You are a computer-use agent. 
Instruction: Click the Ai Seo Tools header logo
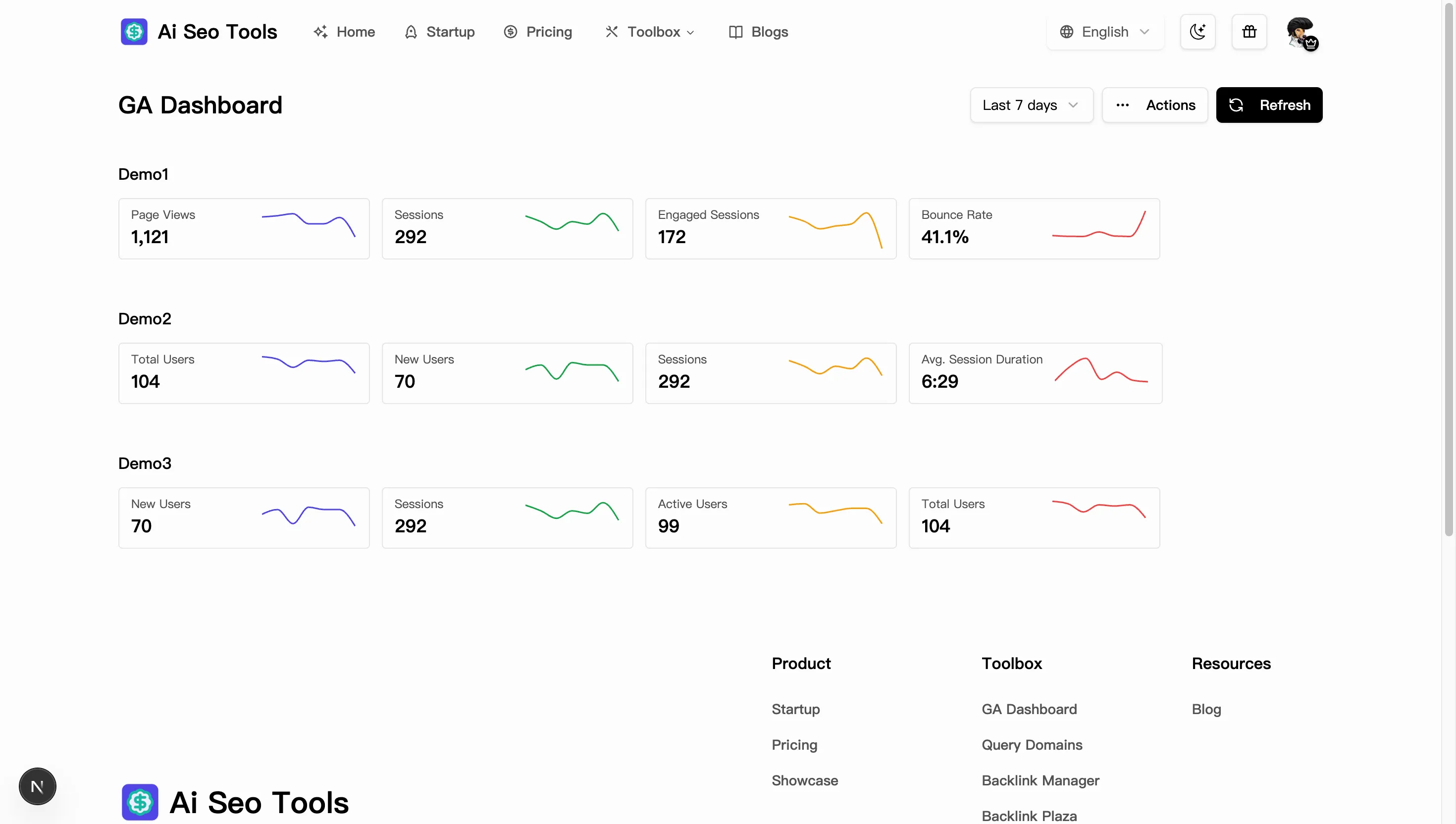[199, 32]
